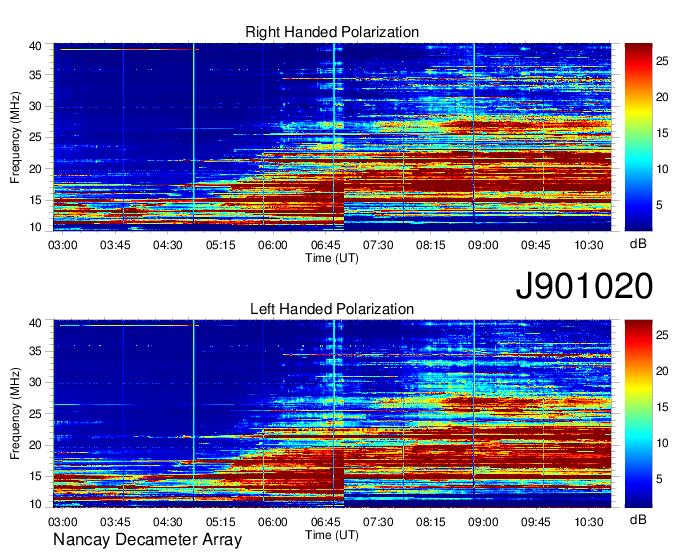Click the Right Handed plot's color scale bar
This screenshot has height=552, width=680.
point(638,137)
